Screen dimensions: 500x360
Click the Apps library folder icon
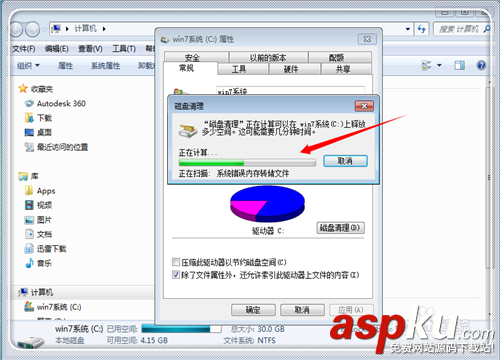coord(29,191)
